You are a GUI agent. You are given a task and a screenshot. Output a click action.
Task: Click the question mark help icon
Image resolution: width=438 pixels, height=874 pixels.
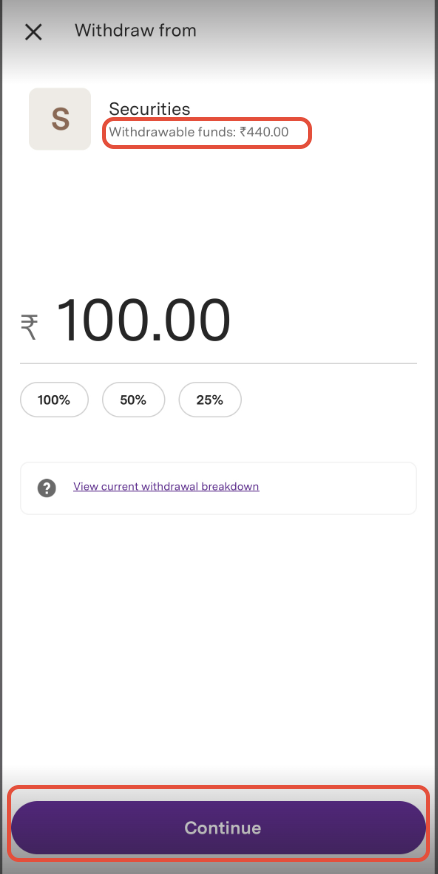click(x=47, y=489)
